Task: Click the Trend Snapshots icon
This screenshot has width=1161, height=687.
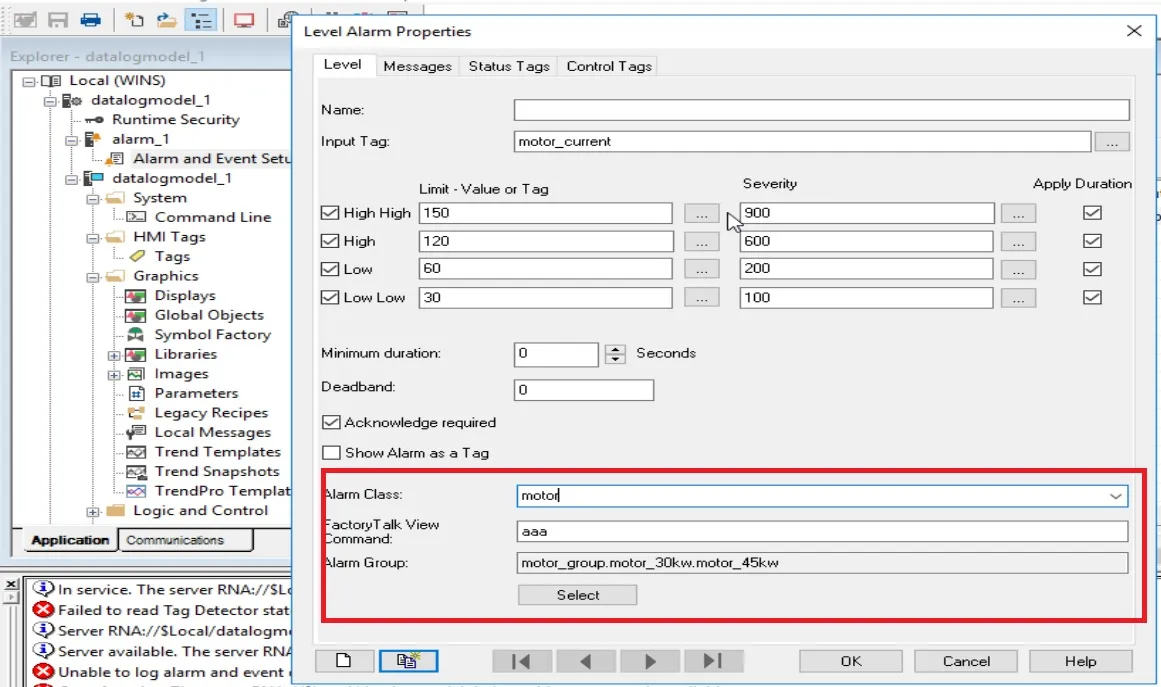Action: (x=135, y=472)
